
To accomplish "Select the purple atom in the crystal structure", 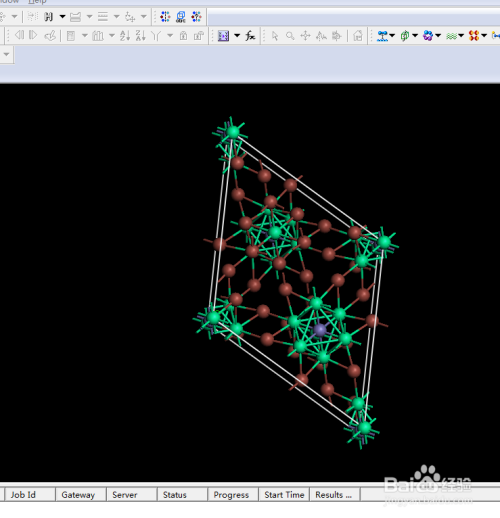I will [x=320, y=330].
